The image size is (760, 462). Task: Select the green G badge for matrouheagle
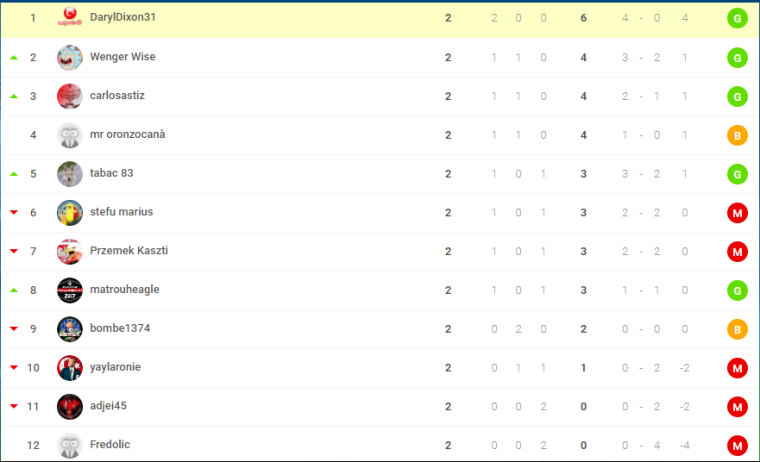pyautogui.click(x=737, y=290)
